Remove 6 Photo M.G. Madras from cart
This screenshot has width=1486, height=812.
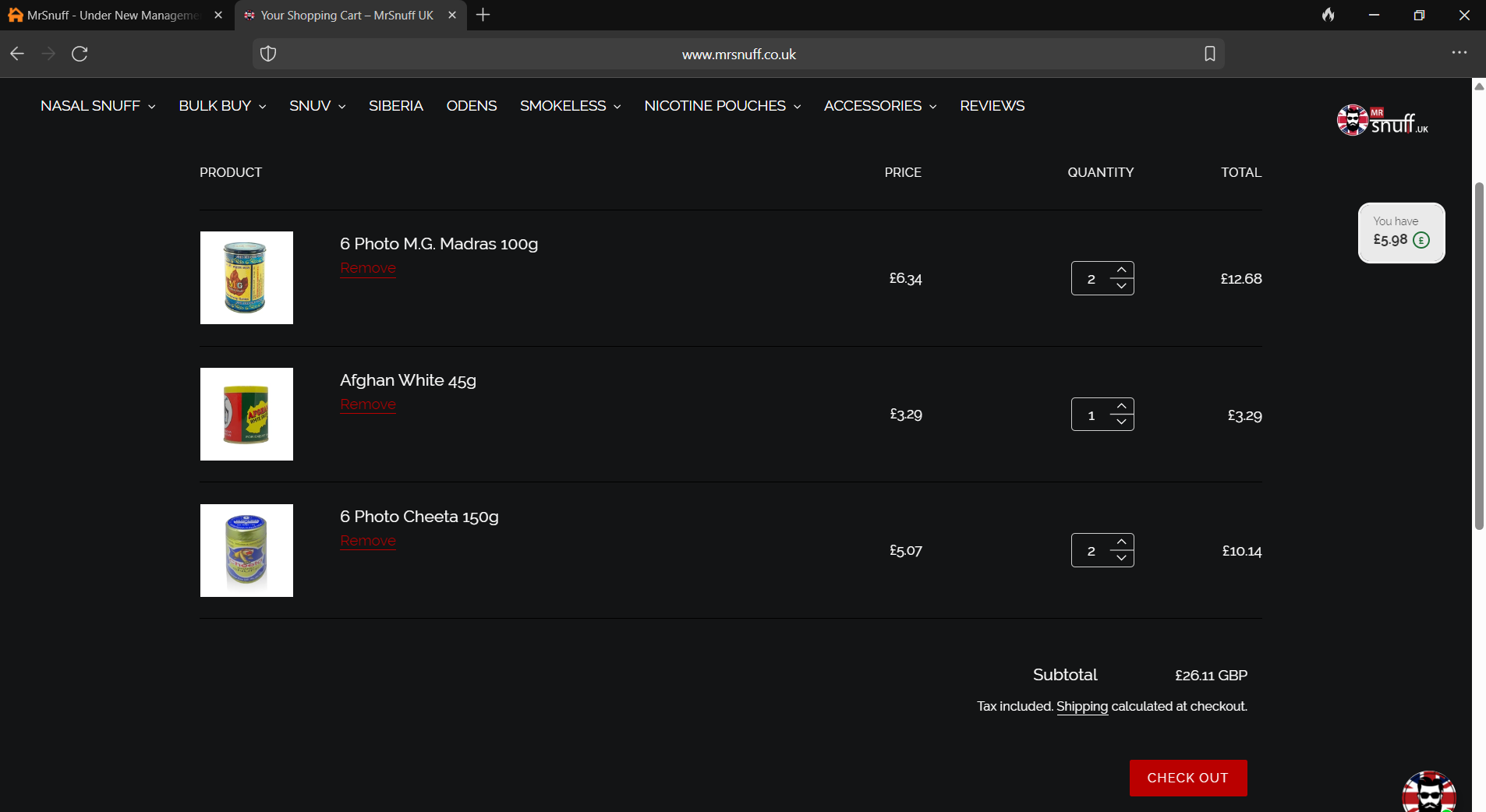click(368, 268)
